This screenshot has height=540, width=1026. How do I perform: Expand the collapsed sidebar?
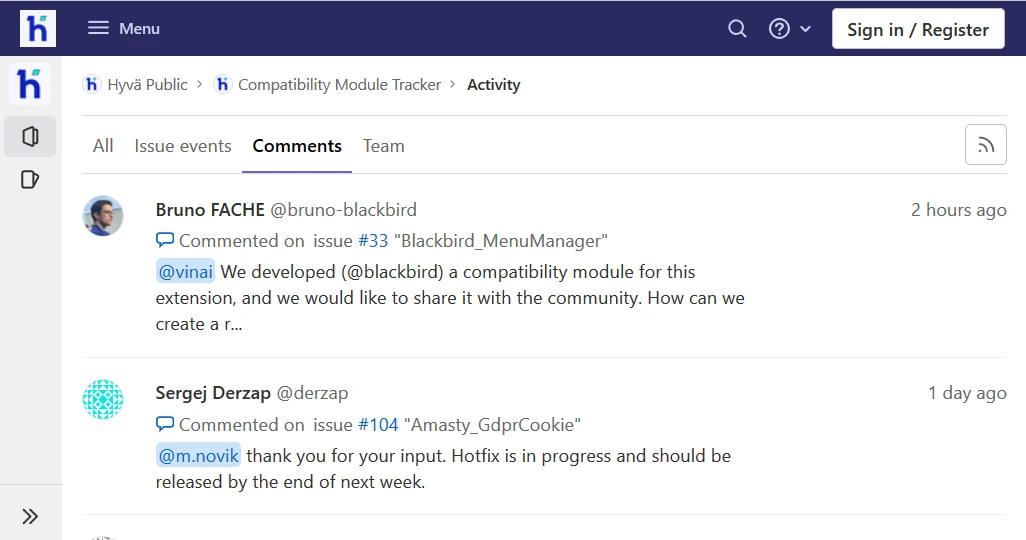(x=30, y=516)
